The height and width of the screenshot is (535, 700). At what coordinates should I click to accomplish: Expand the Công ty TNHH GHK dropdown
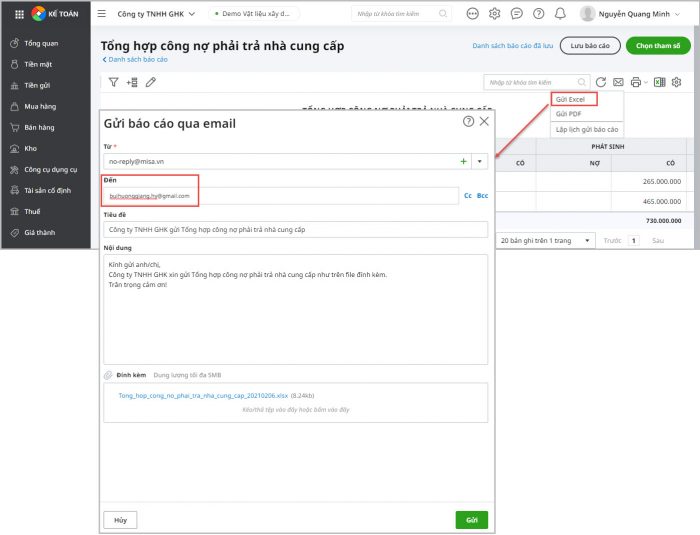[156, 14]
